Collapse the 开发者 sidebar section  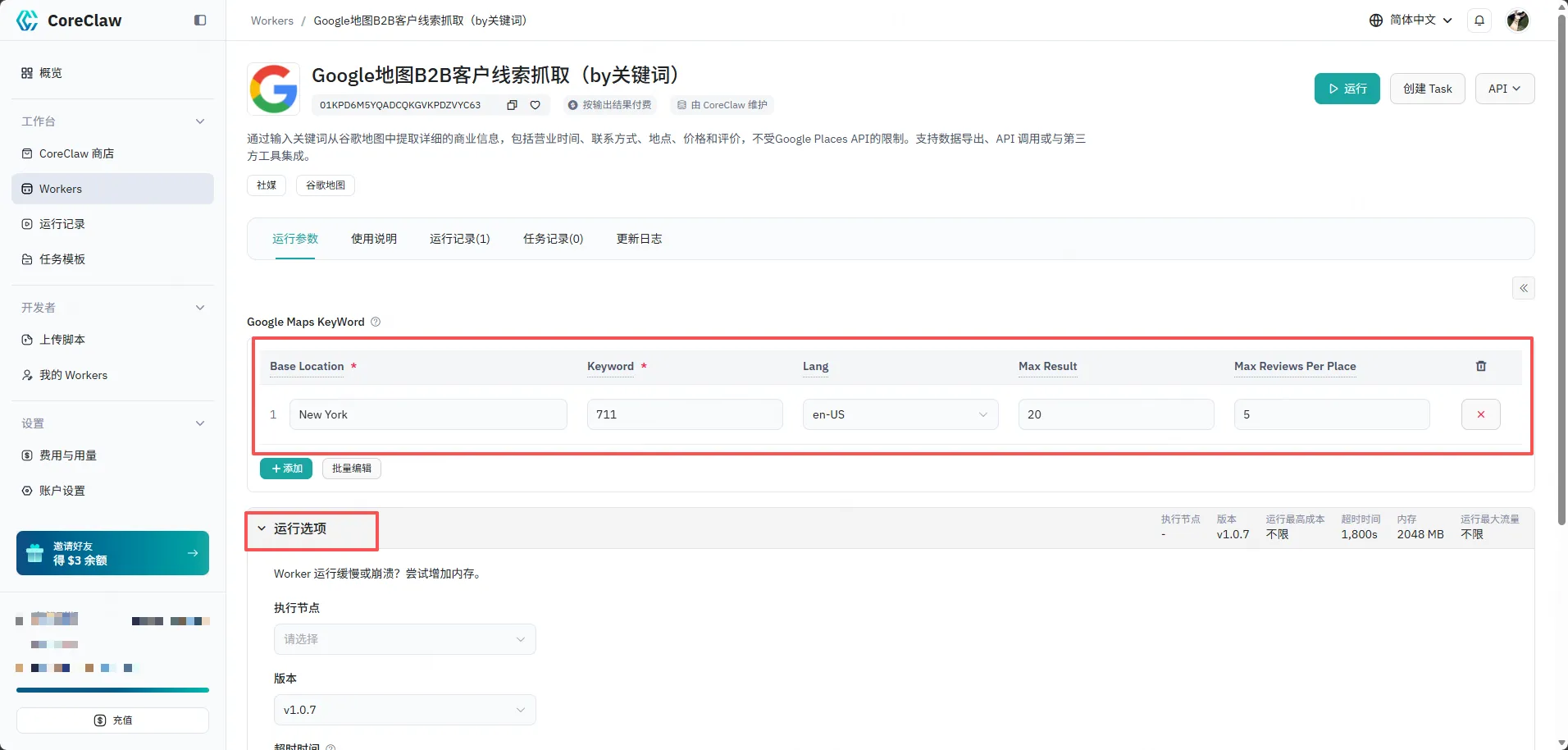(x=200, y=308)
